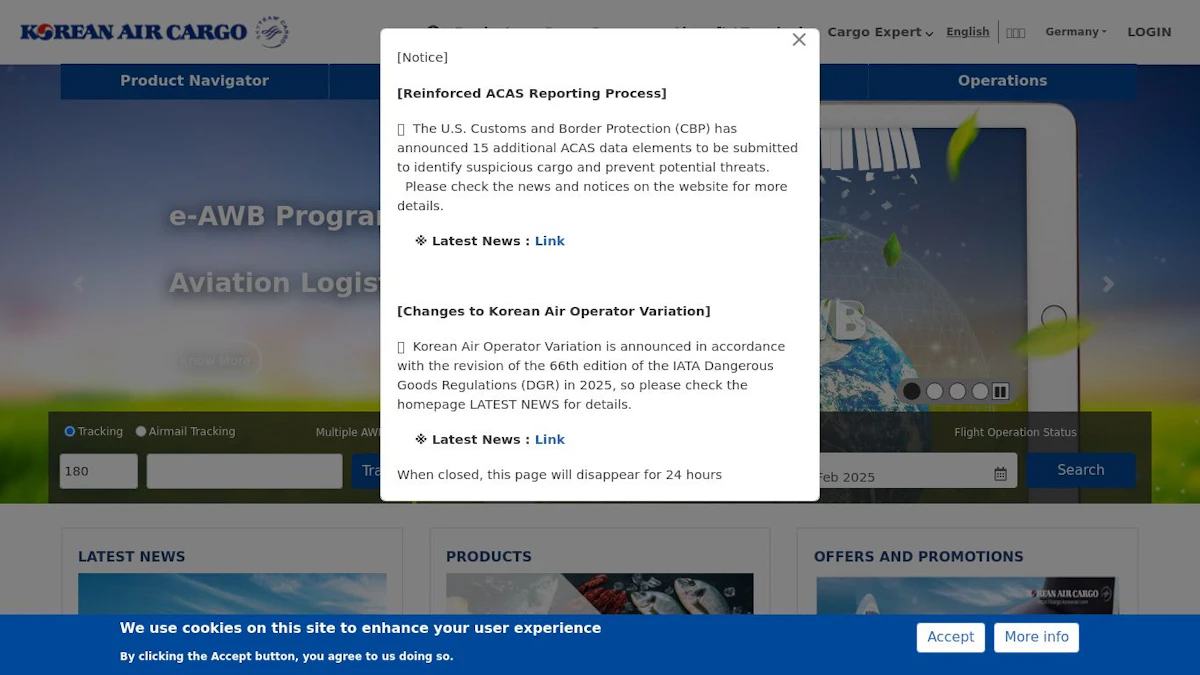Open the calendar date picker icon
1200x675 pixels.
point(1000,474)
